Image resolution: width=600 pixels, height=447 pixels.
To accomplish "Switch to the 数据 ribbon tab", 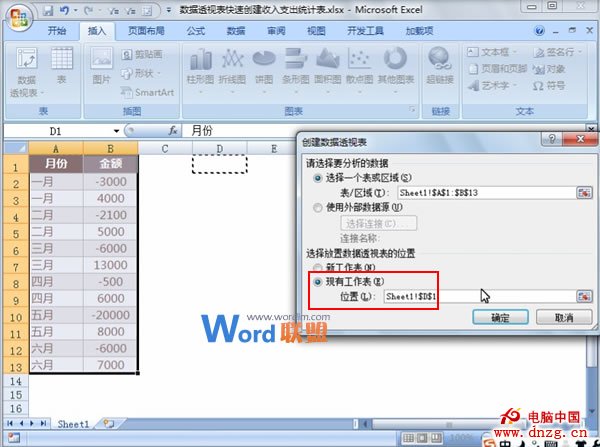I will [x=236, y=31].
